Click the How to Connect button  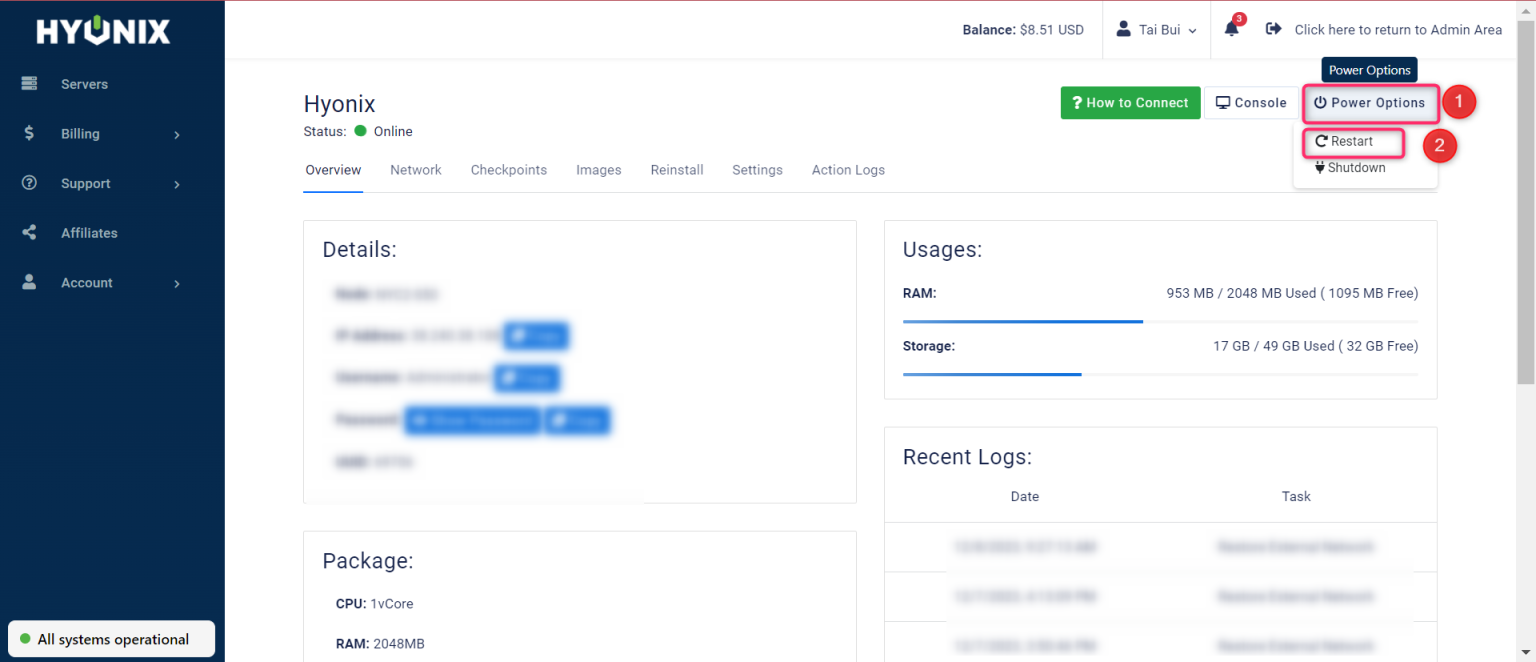point(1130,103)
